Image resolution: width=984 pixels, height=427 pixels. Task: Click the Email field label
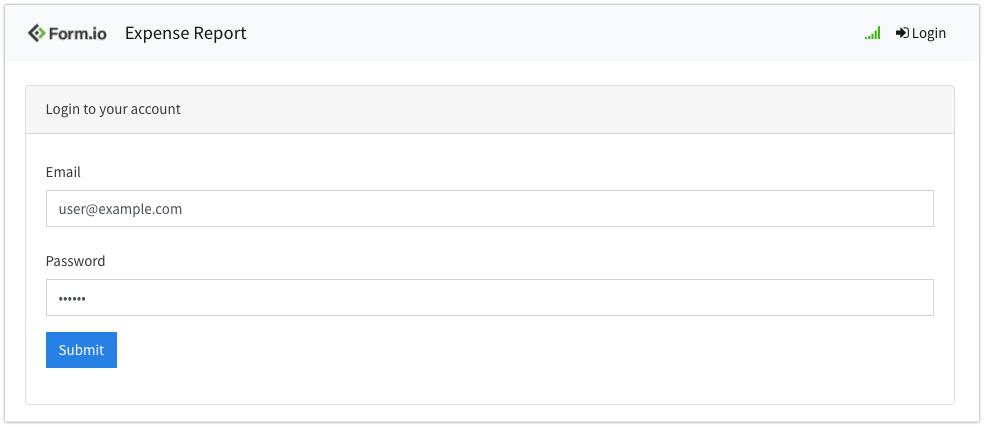tap(63, 172)
